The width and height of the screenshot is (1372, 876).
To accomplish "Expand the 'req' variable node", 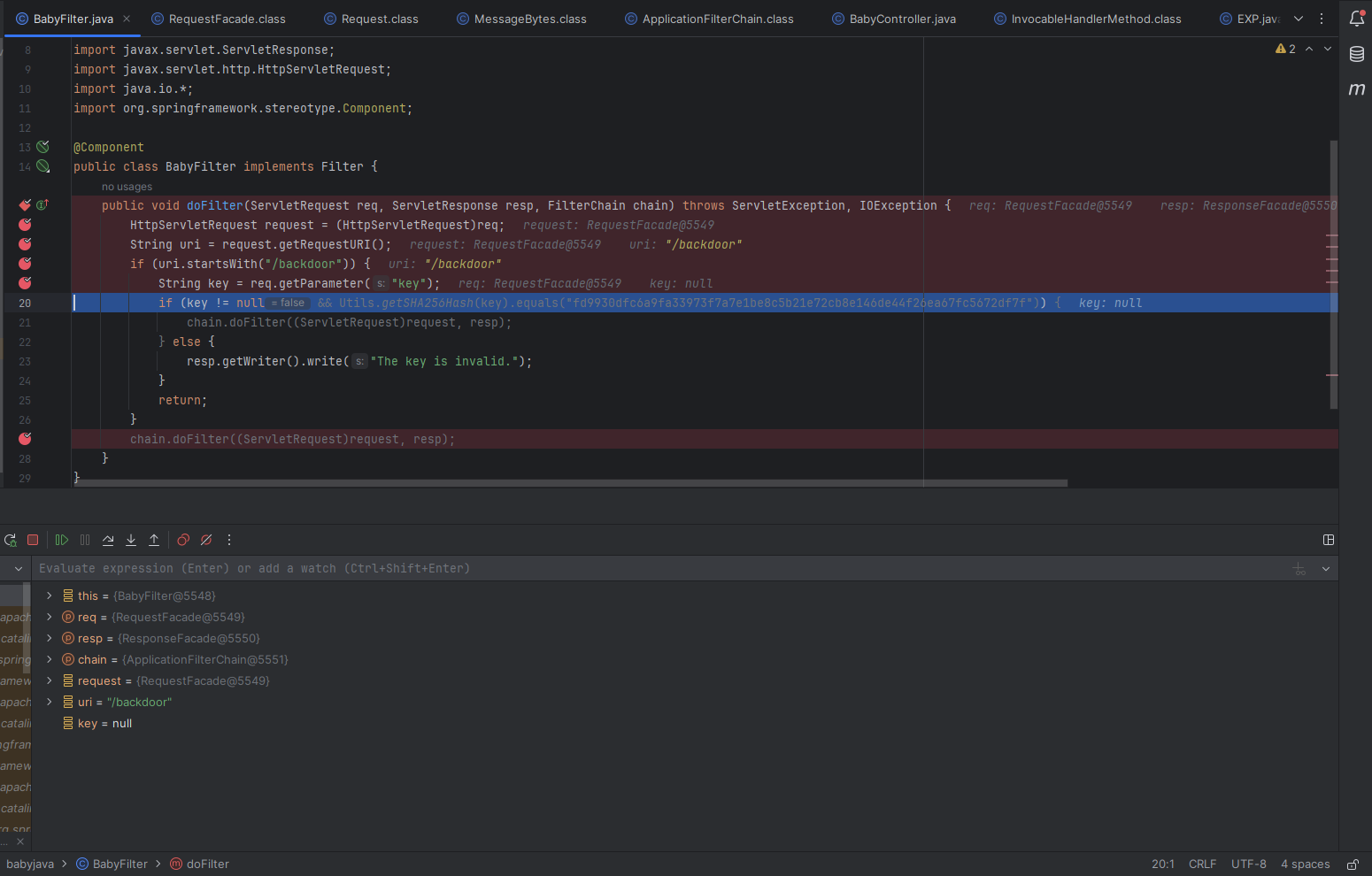I will 49,617.
